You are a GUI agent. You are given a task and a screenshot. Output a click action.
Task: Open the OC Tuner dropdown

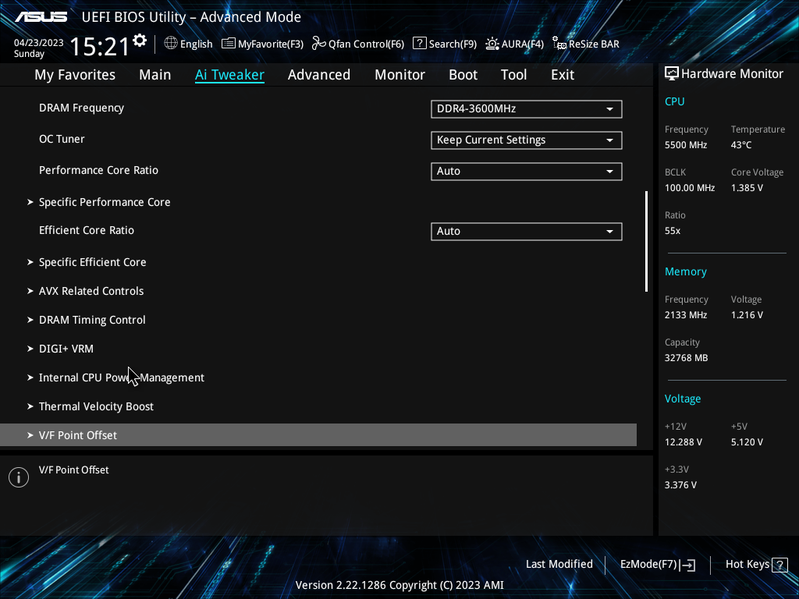coord(526,140)
